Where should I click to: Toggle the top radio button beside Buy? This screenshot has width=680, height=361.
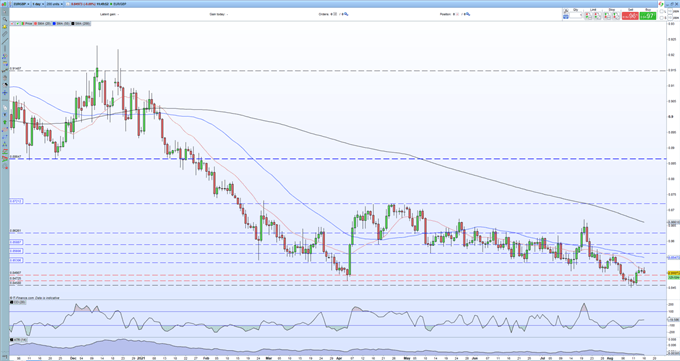[x=661, y=11]
